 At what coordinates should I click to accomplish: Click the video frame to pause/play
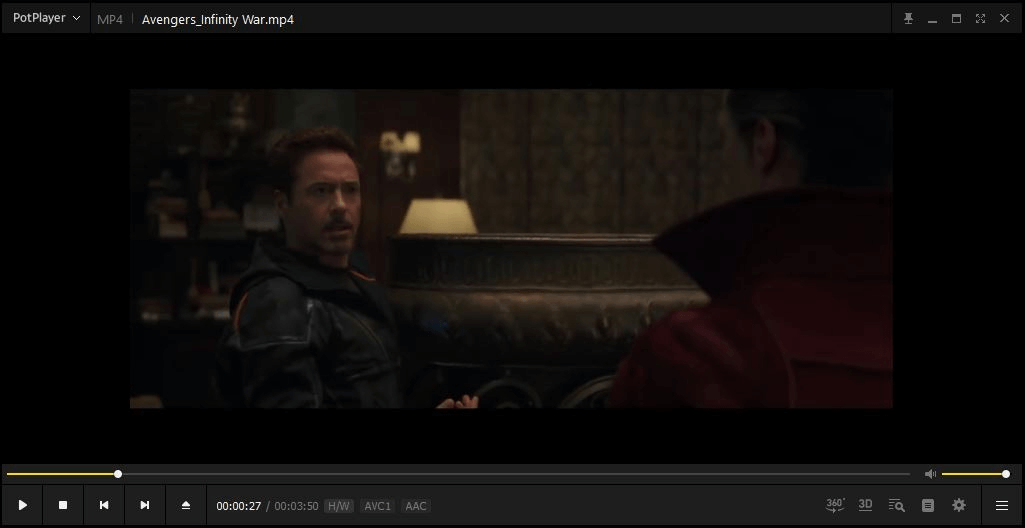pyautogui.click(x=511, y=248)
